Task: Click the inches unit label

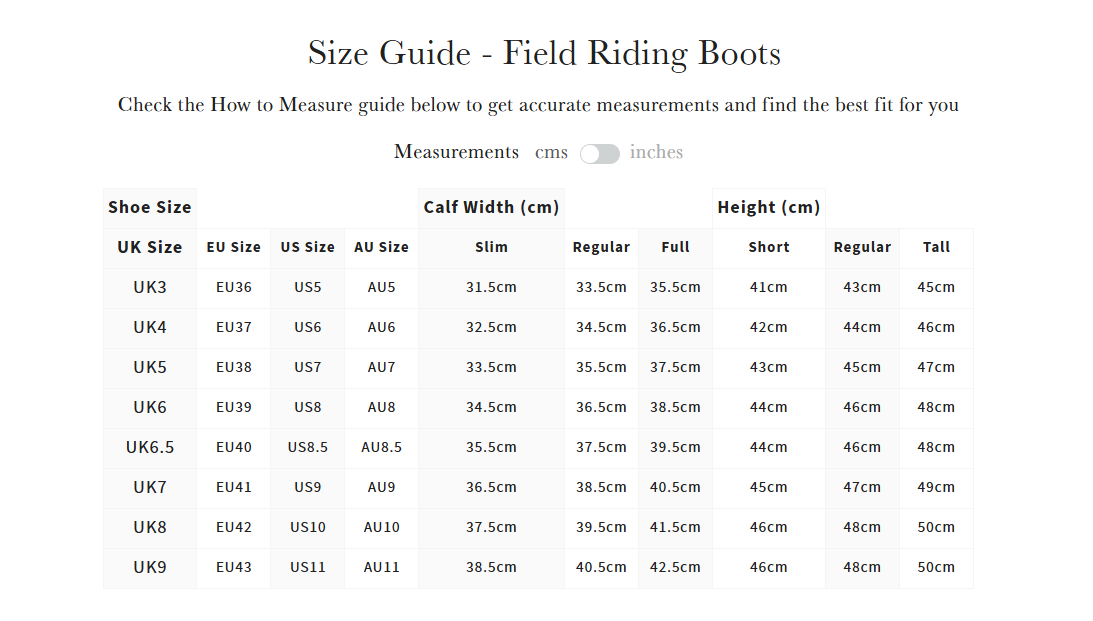Action: click(x=656, y=152)
